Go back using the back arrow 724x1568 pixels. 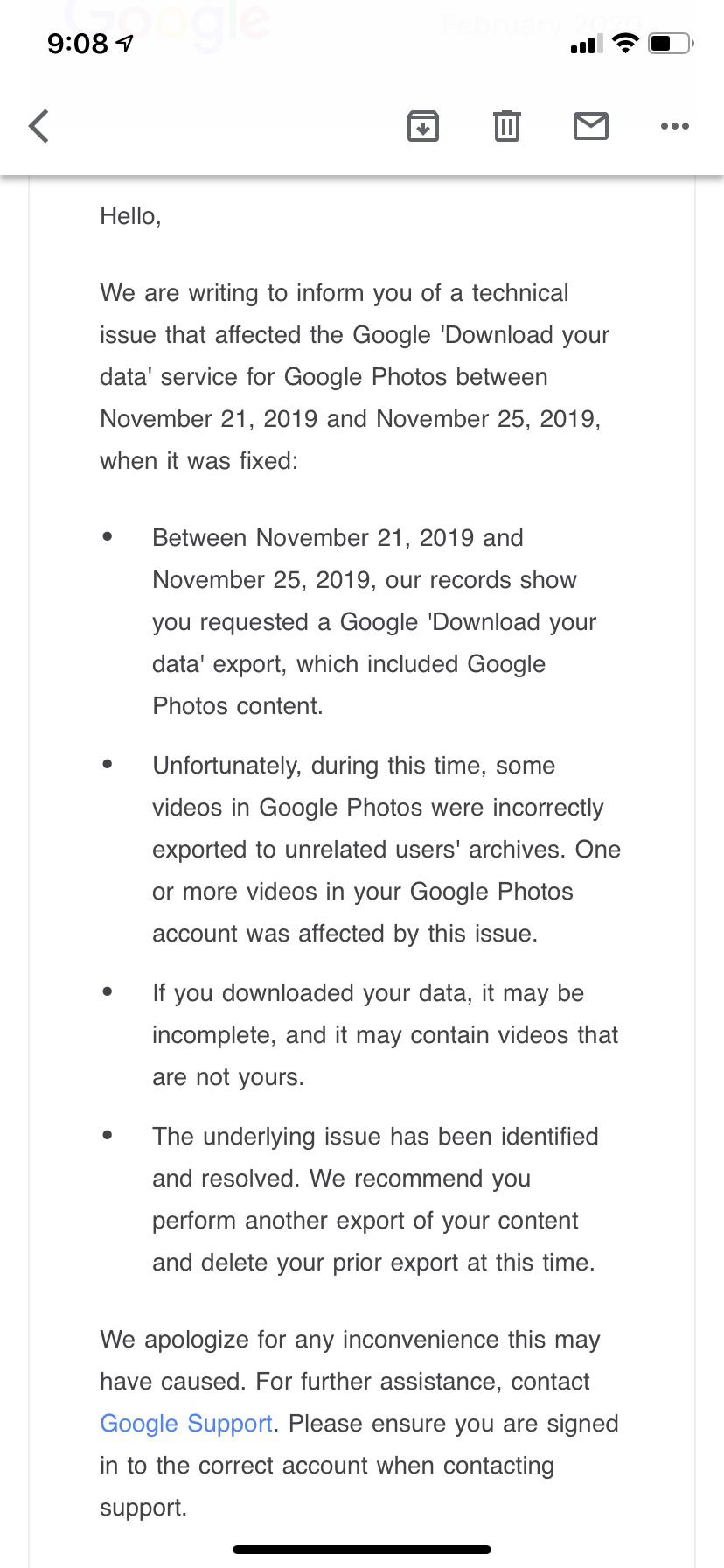(39, 126)
